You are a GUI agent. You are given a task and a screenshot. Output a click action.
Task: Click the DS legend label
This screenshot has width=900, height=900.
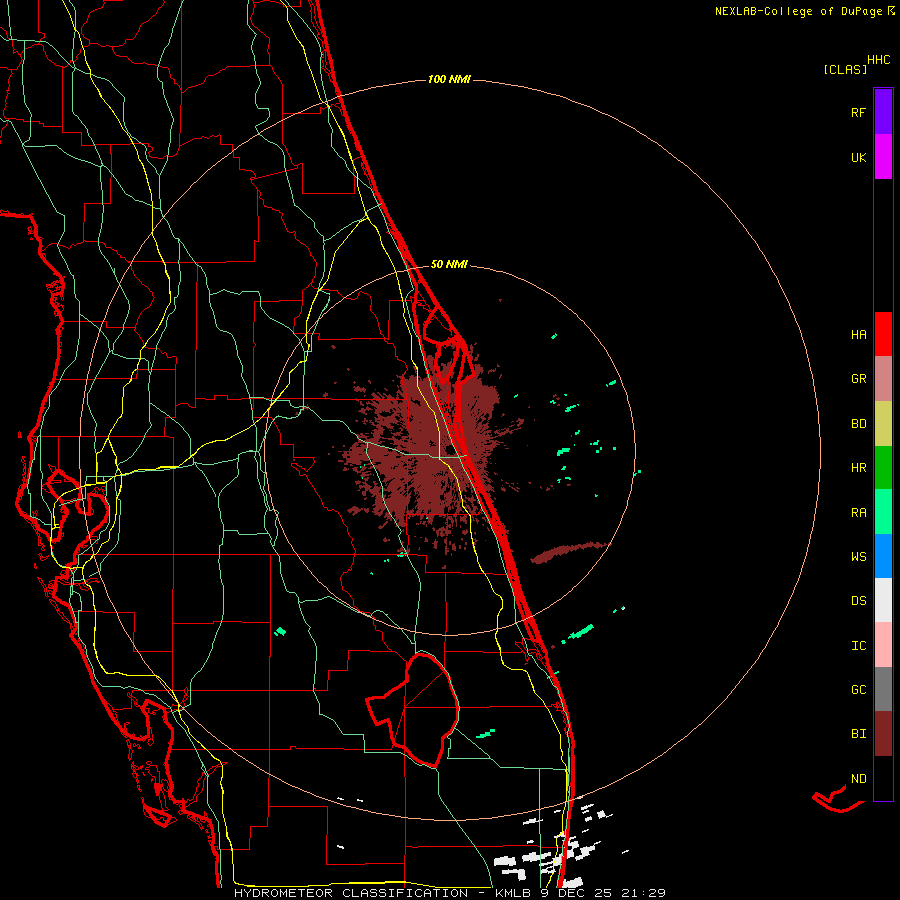pyautogui.click(x=858, y=601)
